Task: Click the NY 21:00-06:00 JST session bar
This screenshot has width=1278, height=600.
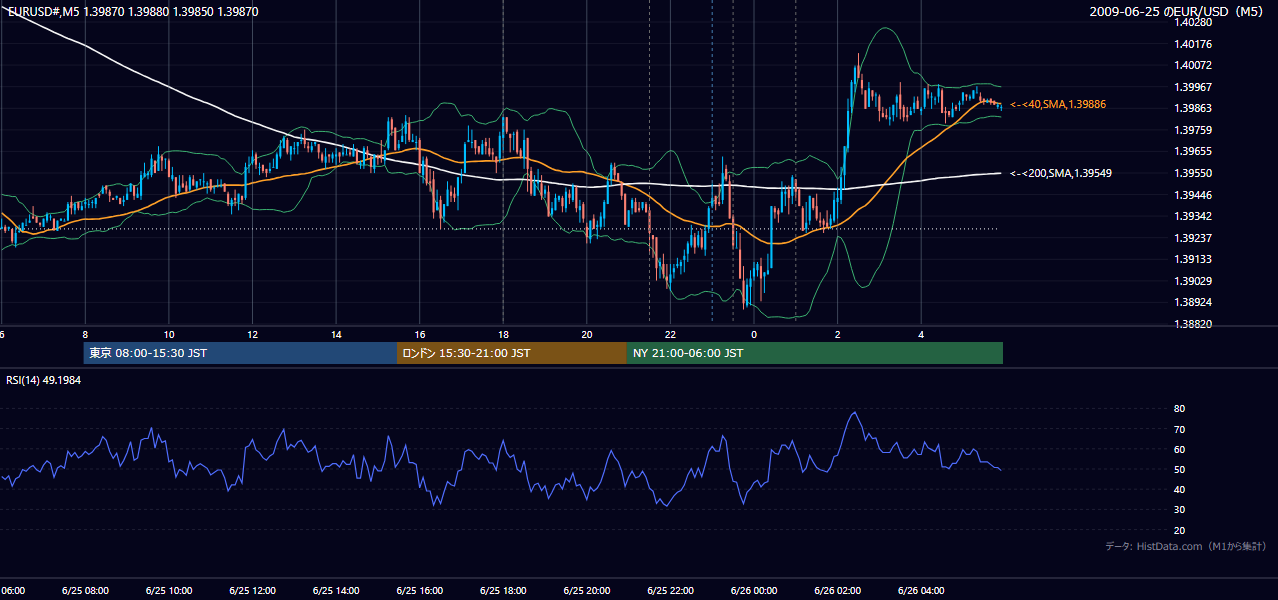Action: (815, 353)
